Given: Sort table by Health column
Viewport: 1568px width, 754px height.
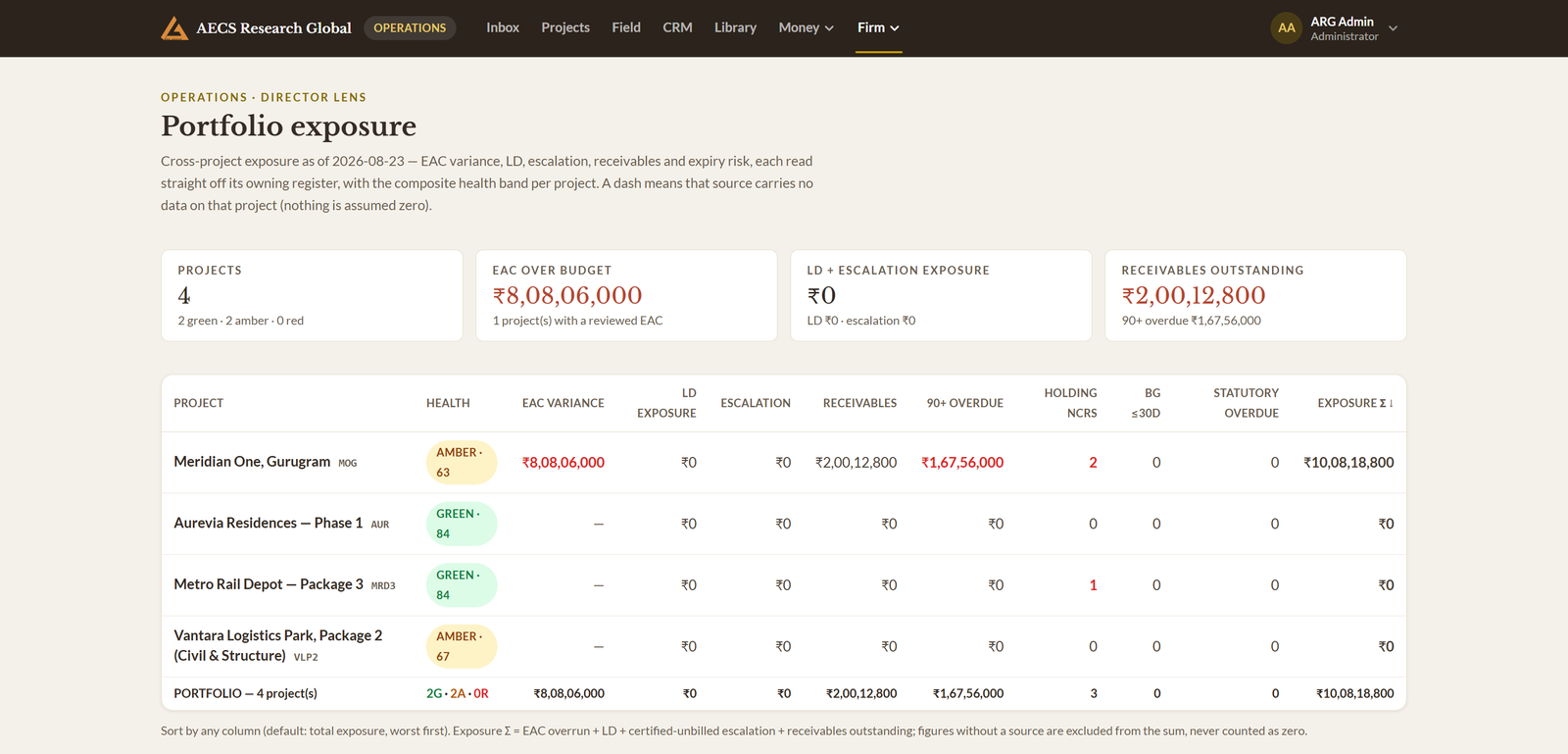Looking at the screenshot, I should (x=448, y=403).
